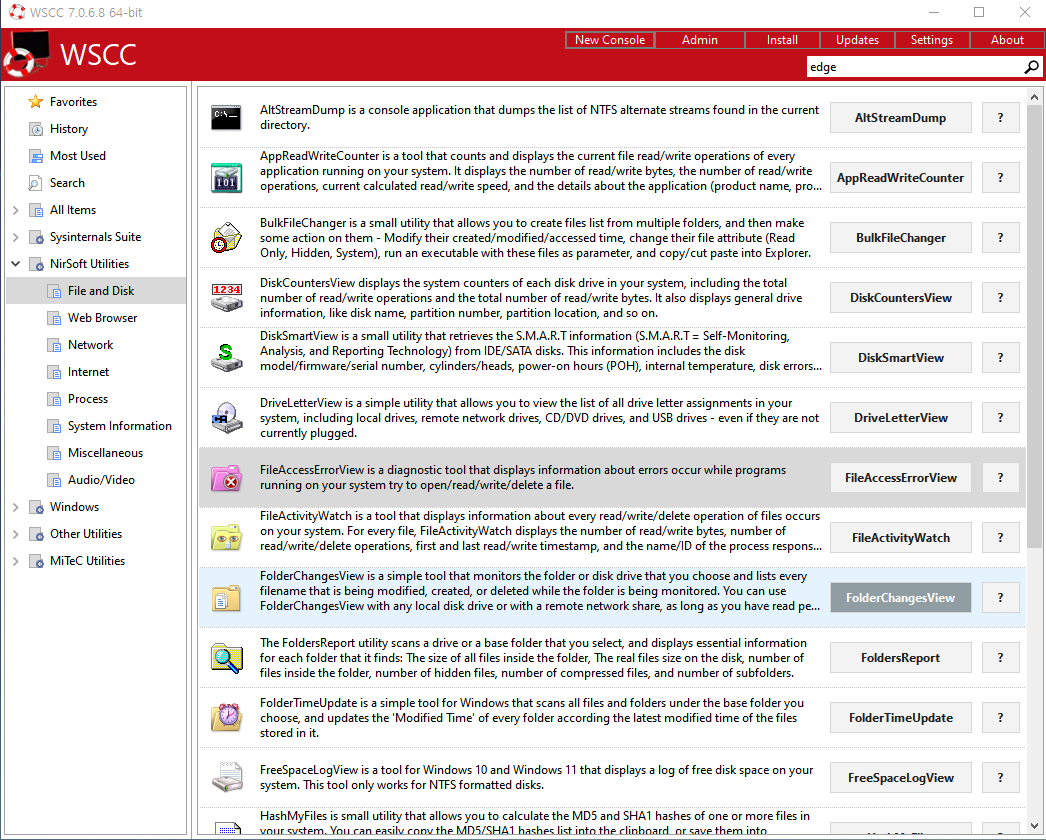Image resolution: width=1046 pixels, height=840 pixels.
Task: Select the Web Browser category
Action: click(x=102, y=318)
